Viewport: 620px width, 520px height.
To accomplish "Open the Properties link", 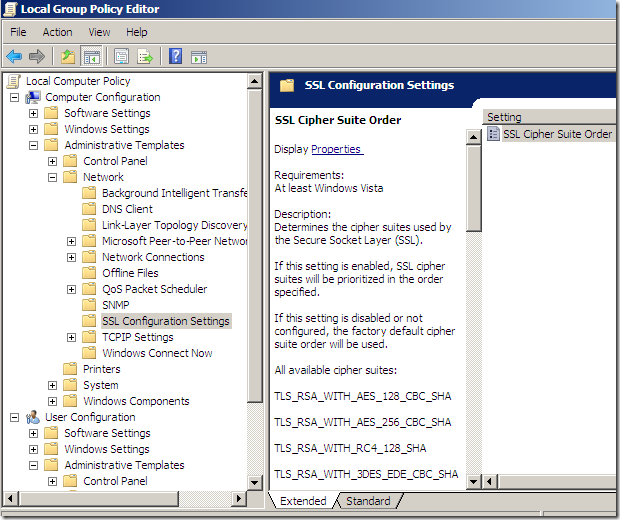I will [x=337, y=149].
